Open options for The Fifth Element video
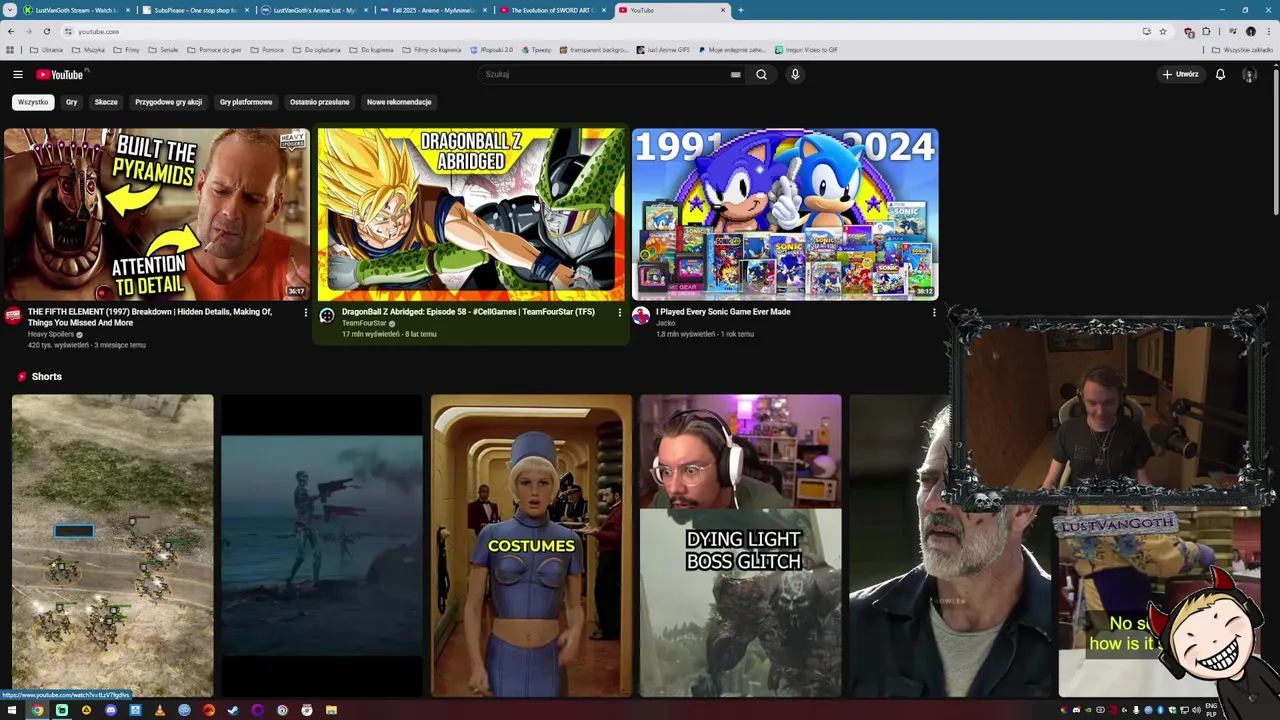The height and width of the screenshot is (720, 1280). pyautogui.click(x=305, y=313)
